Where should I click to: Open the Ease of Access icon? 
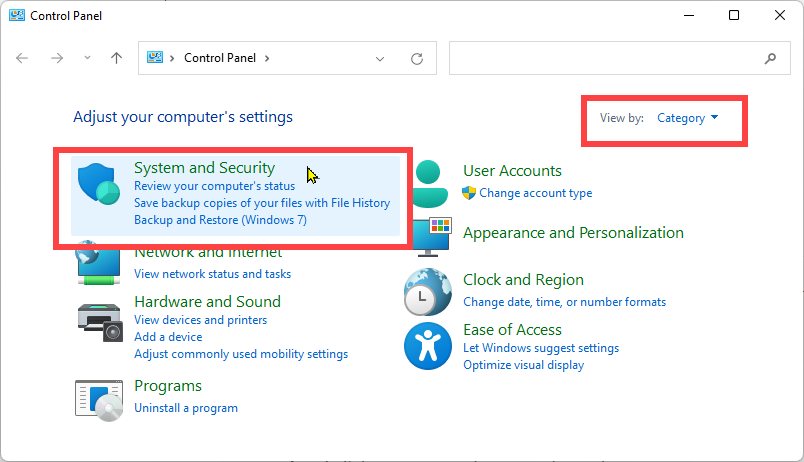[x=428, y=346]
